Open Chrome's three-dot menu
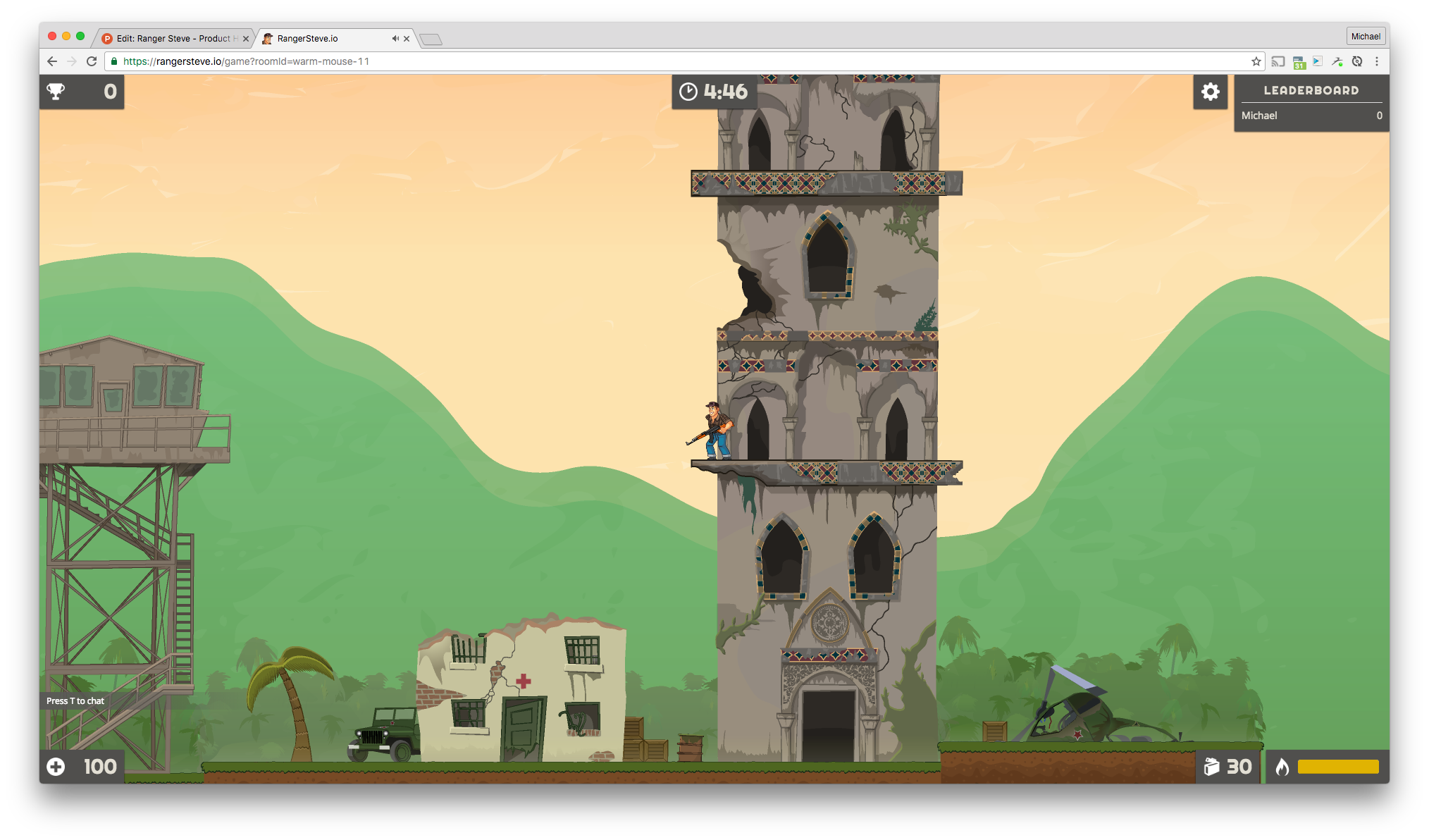The height and width of the screenshot is (840, 1429). click(x=1377, y=61)
